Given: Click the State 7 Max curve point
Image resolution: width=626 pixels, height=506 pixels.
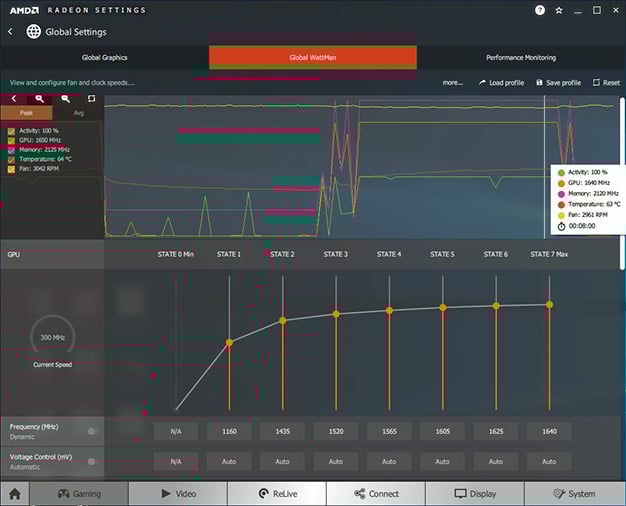Looking at the screenshot, I should click(549, 304).
